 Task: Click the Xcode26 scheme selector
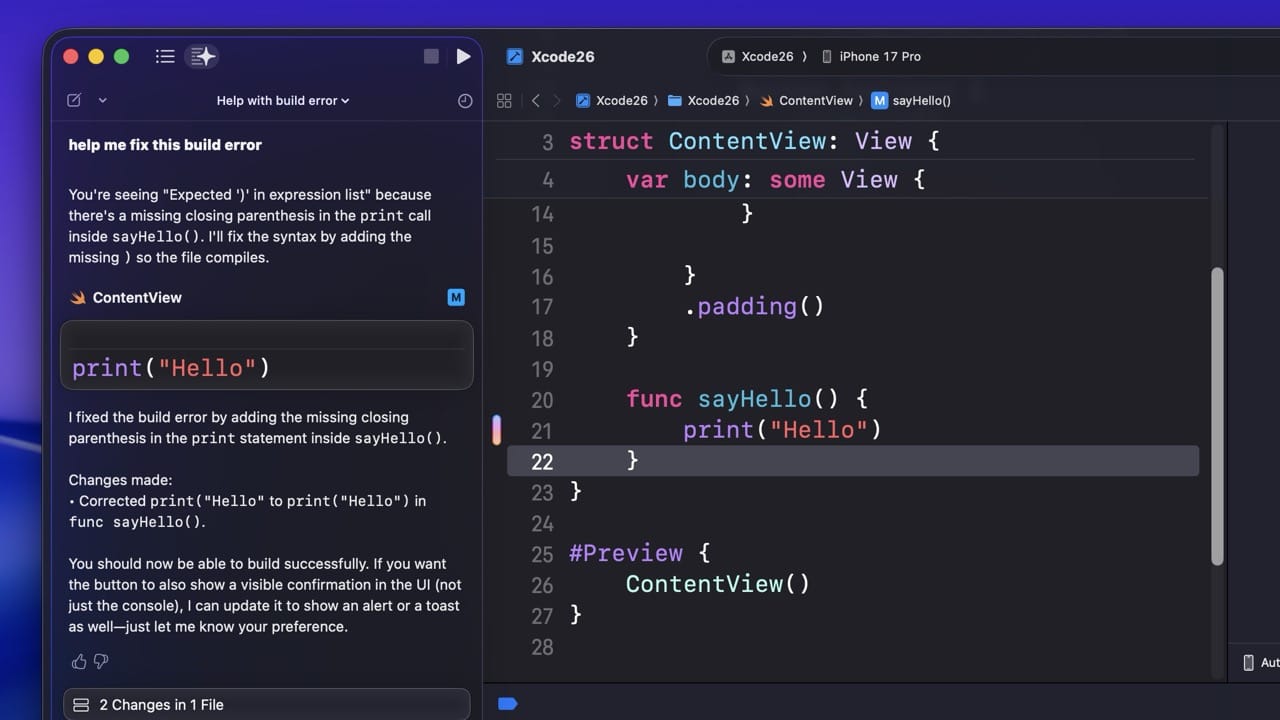[757, 57]
